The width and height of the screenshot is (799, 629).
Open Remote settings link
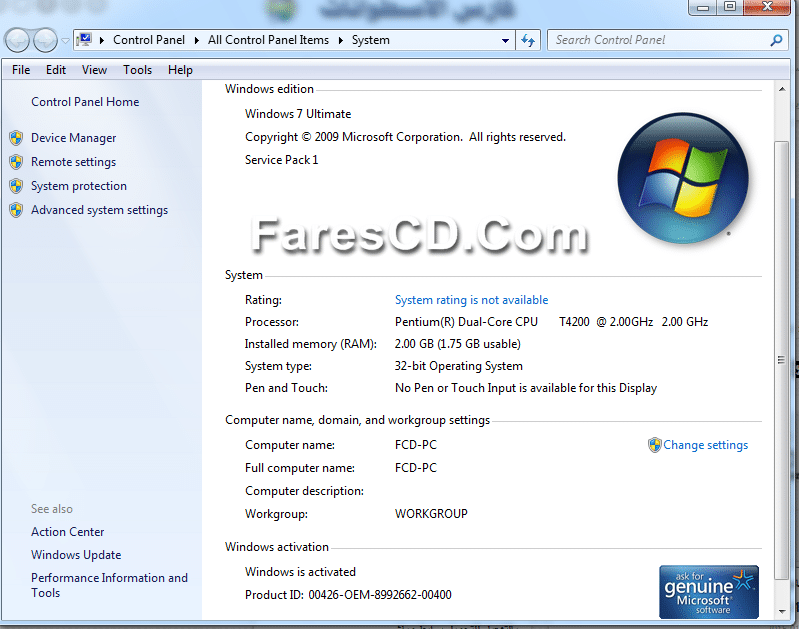[x=73, y=162]
